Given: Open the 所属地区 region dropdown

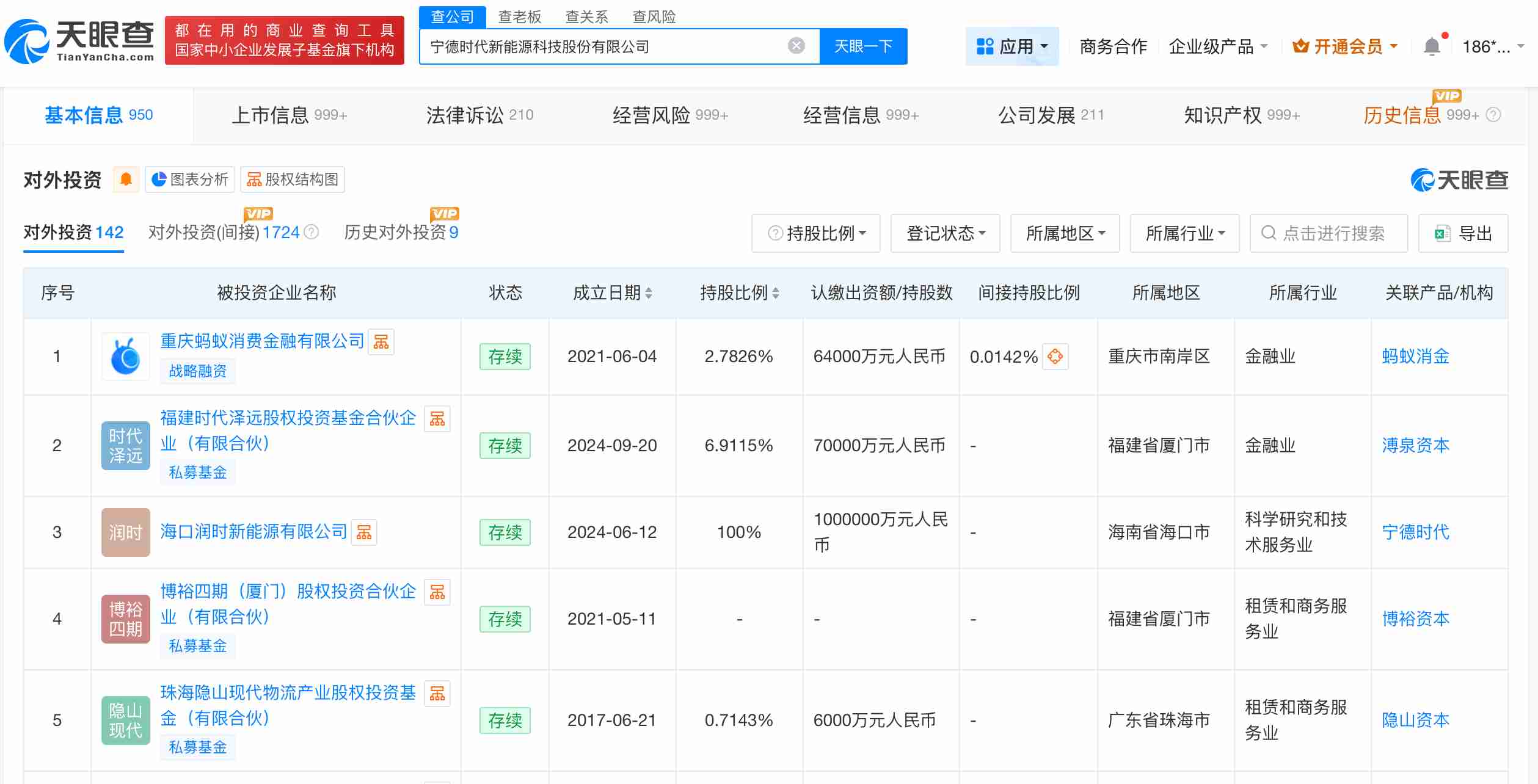Looking at the screenshot, I should point(1064,233).
